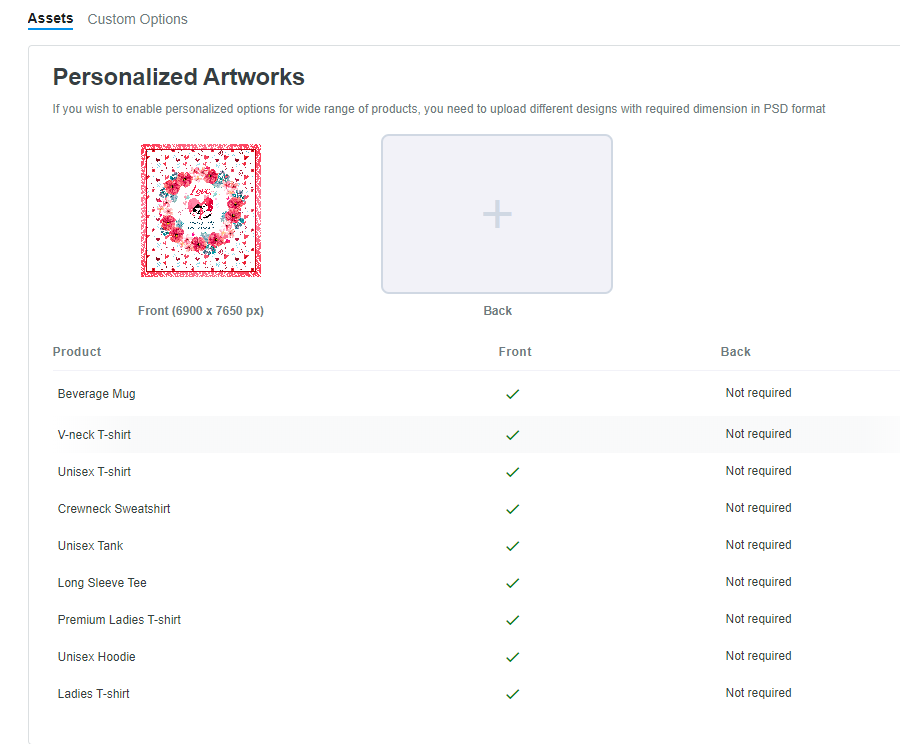This screenshot has width=900, height=744.
Task: Switch to the Custom Options tab
Action: [137, 18]
